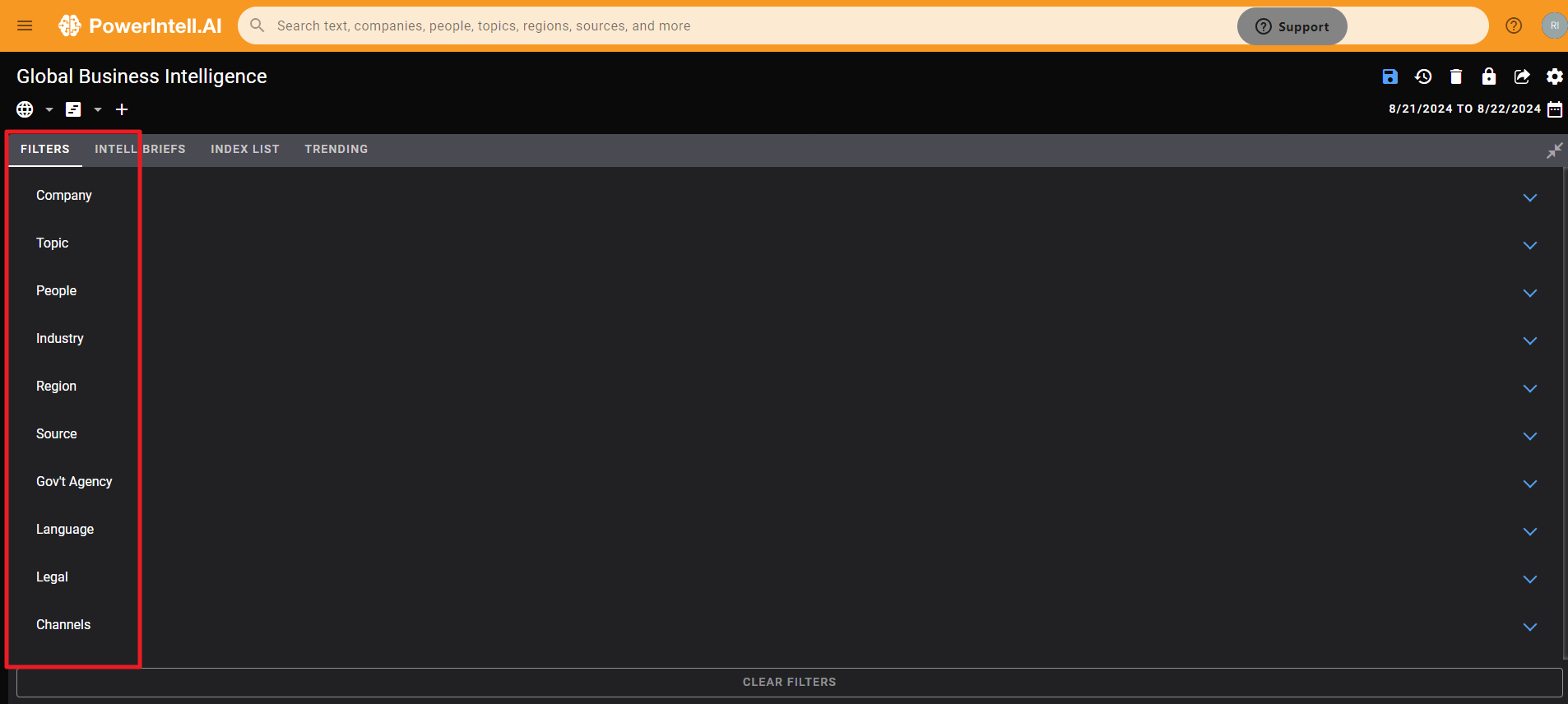The width and height of the screenshot is (1568, 704).
Task: Open dropdown arrow next to feed icon
Action: (x=98, y=109)
